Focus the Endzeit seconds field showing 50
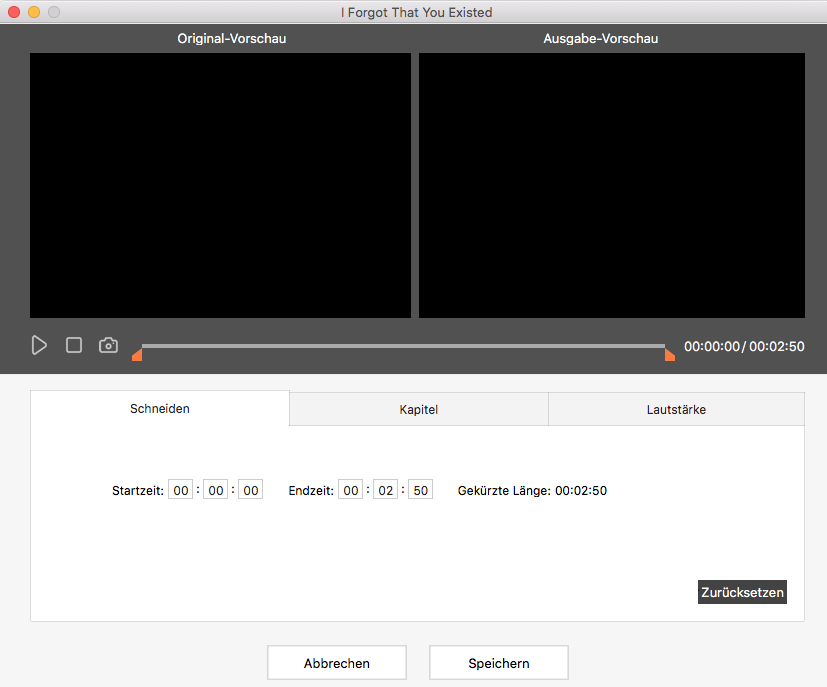 [x=420, y=490]
